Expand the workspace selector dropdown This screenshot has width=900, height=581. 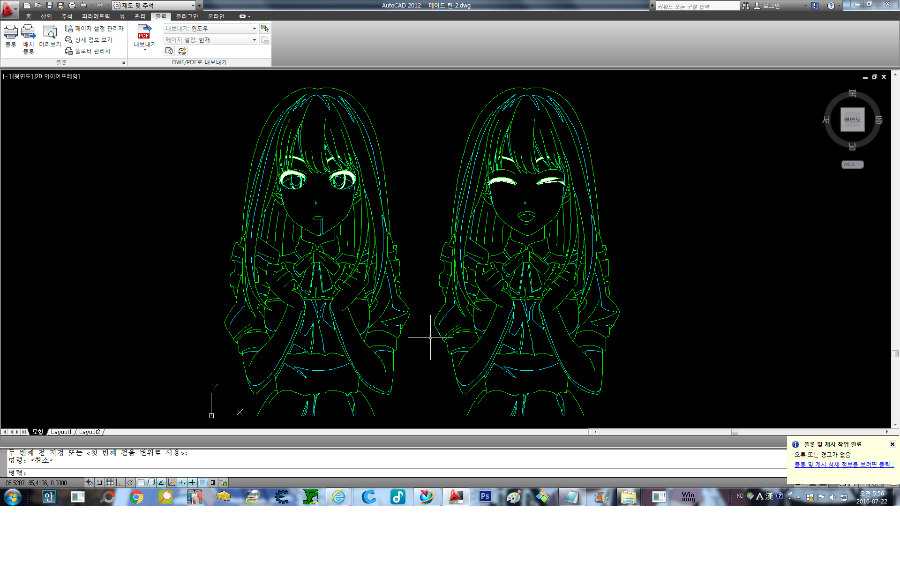198,5
